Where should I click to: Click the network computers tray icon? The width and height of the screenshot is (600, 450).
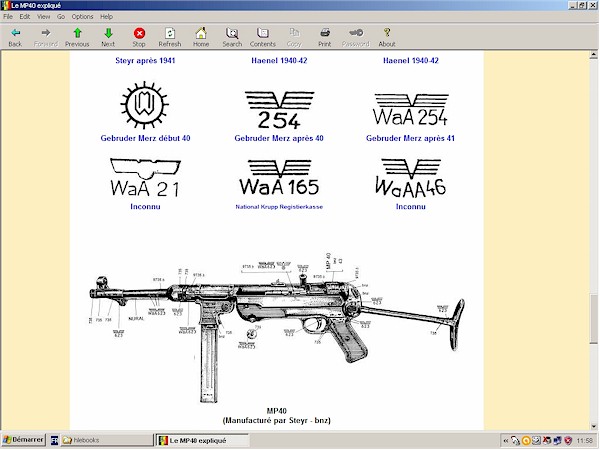pos(558,441)
